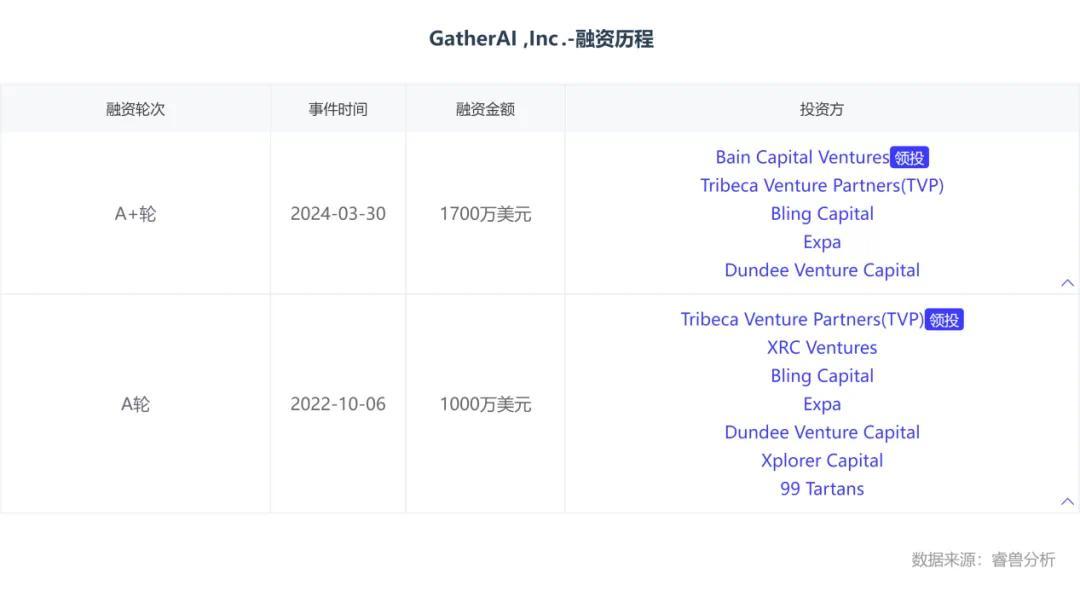Click the 事件时间 column header
Viewport: 1080px width, 603px height.
338,109
